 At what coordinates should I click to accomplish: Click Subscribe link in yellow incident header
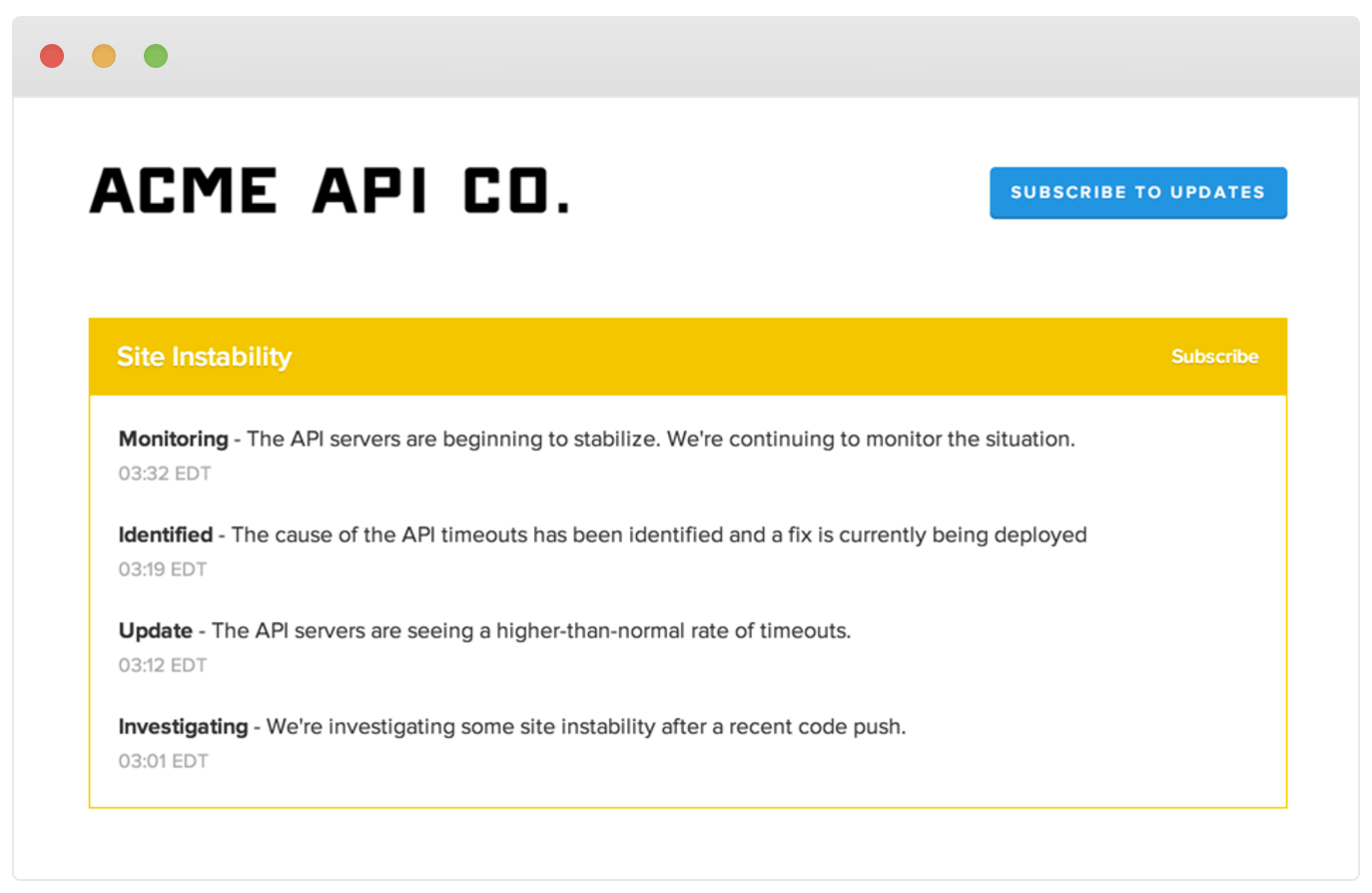pos(1214,357)
